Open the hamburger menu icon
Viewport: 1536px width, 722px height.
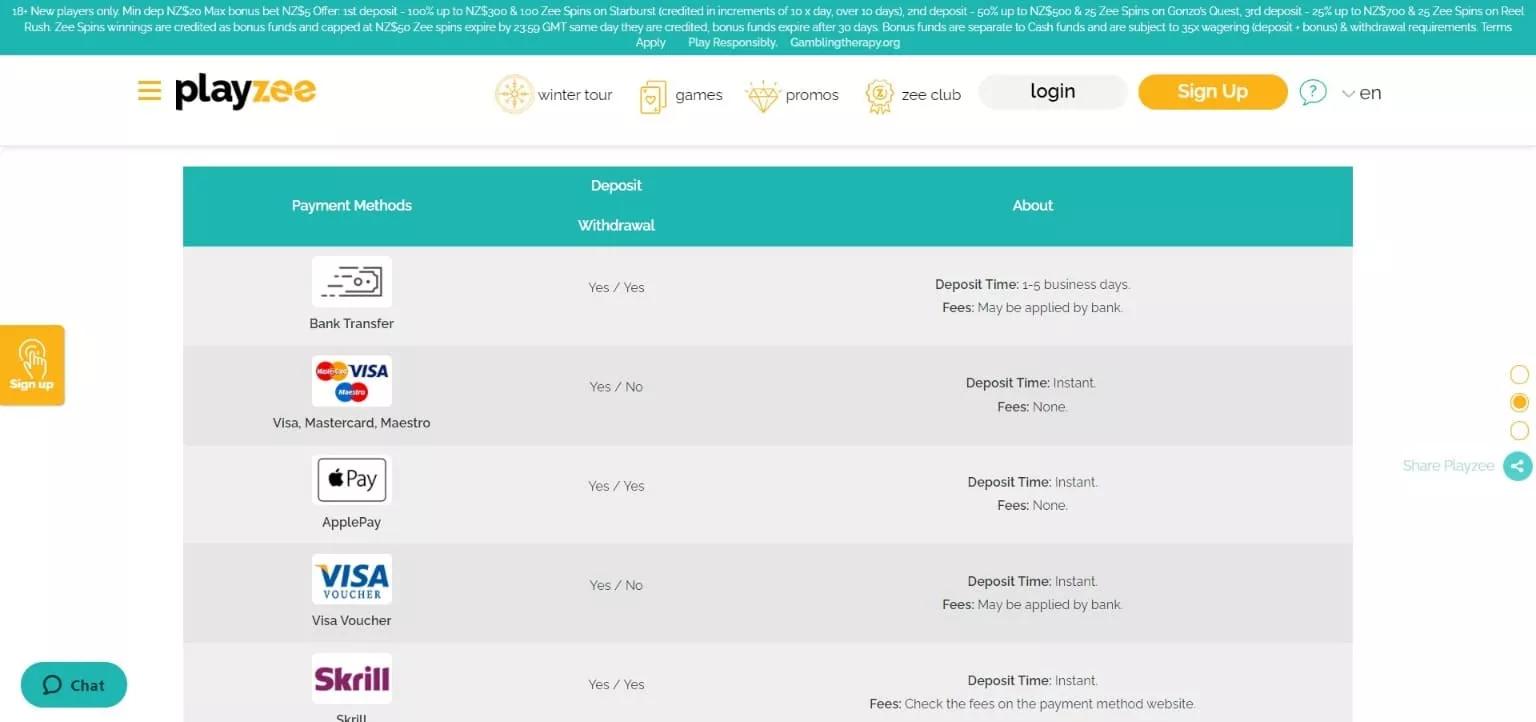click(149, 92)
